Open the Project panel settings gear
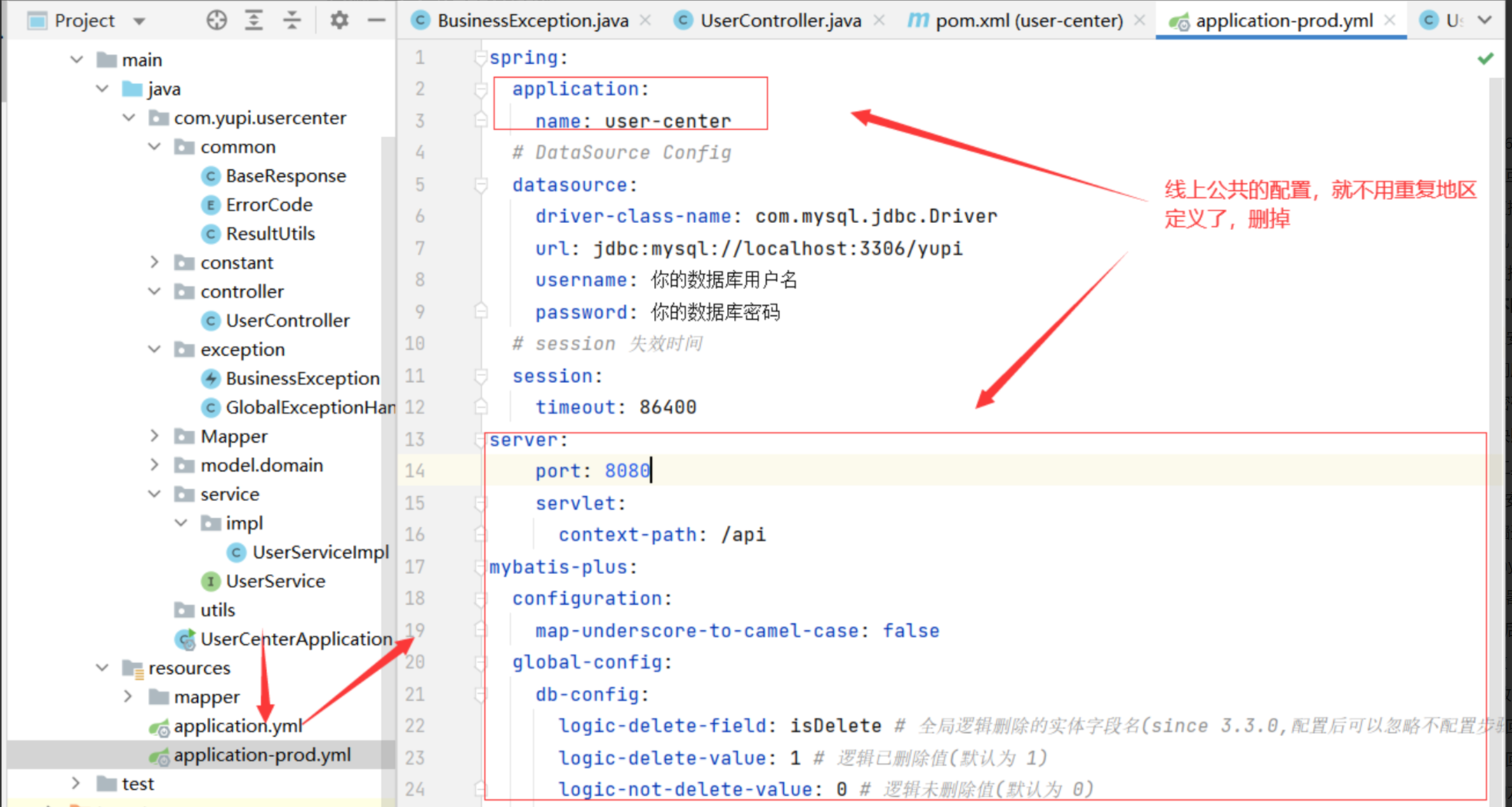Image resolution: width=1512 pixels, height=807 pixels. click(x=340, y=20)
